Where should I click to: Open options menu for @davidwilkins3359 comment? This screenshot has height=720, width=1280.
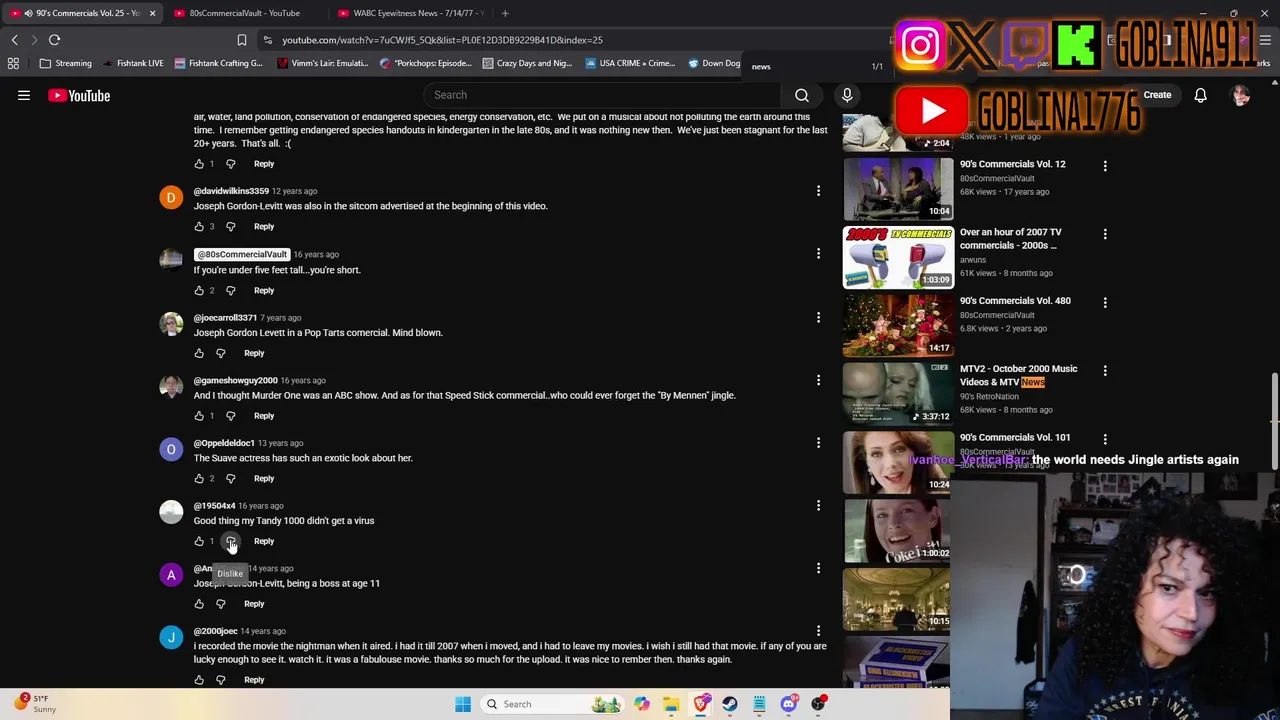pos(818,191)
